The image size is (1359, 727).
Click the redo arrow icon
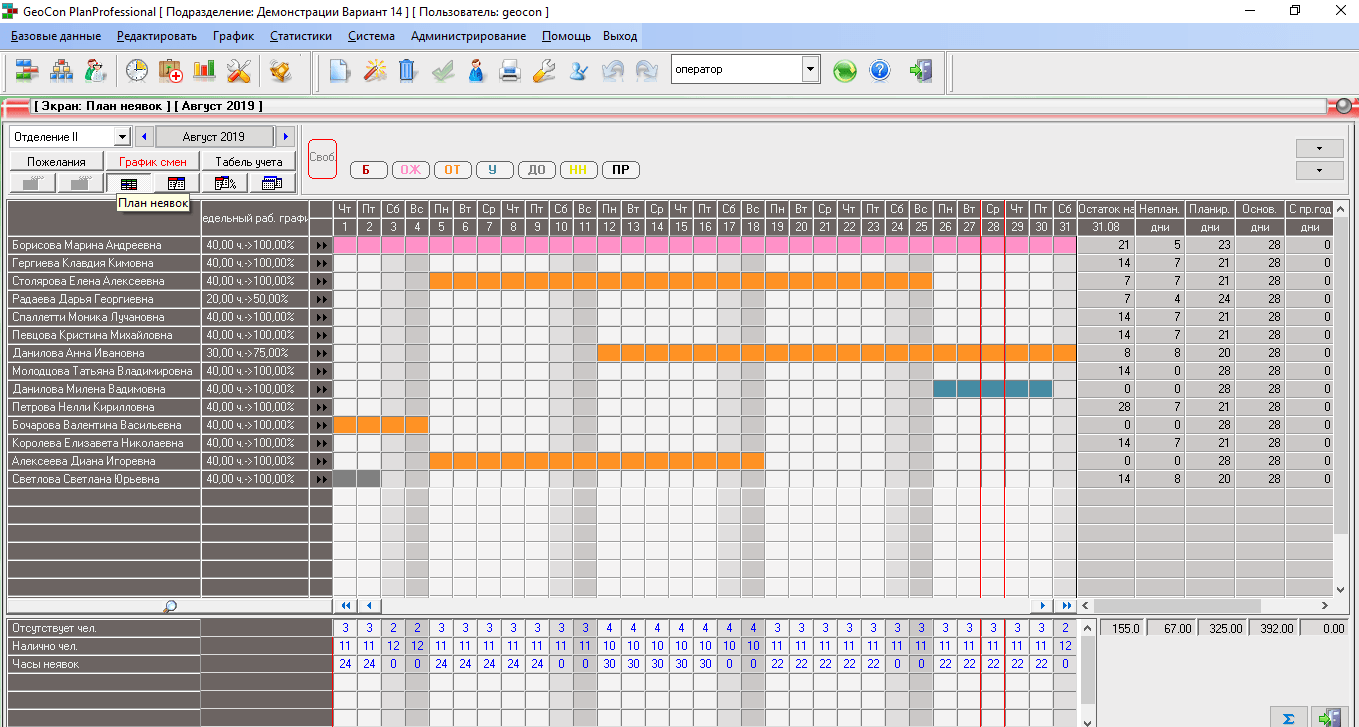pyautogui.click(x=646, y=71)
